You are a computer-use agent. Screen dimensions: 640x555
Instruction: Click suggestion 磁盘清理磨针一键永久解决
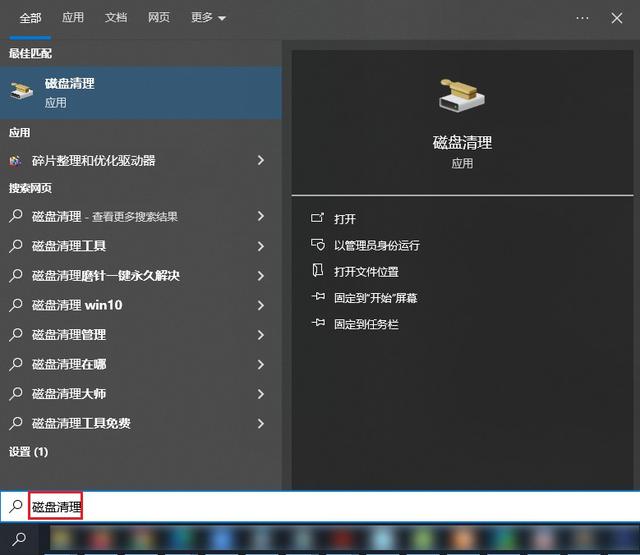tap(106, 276)
